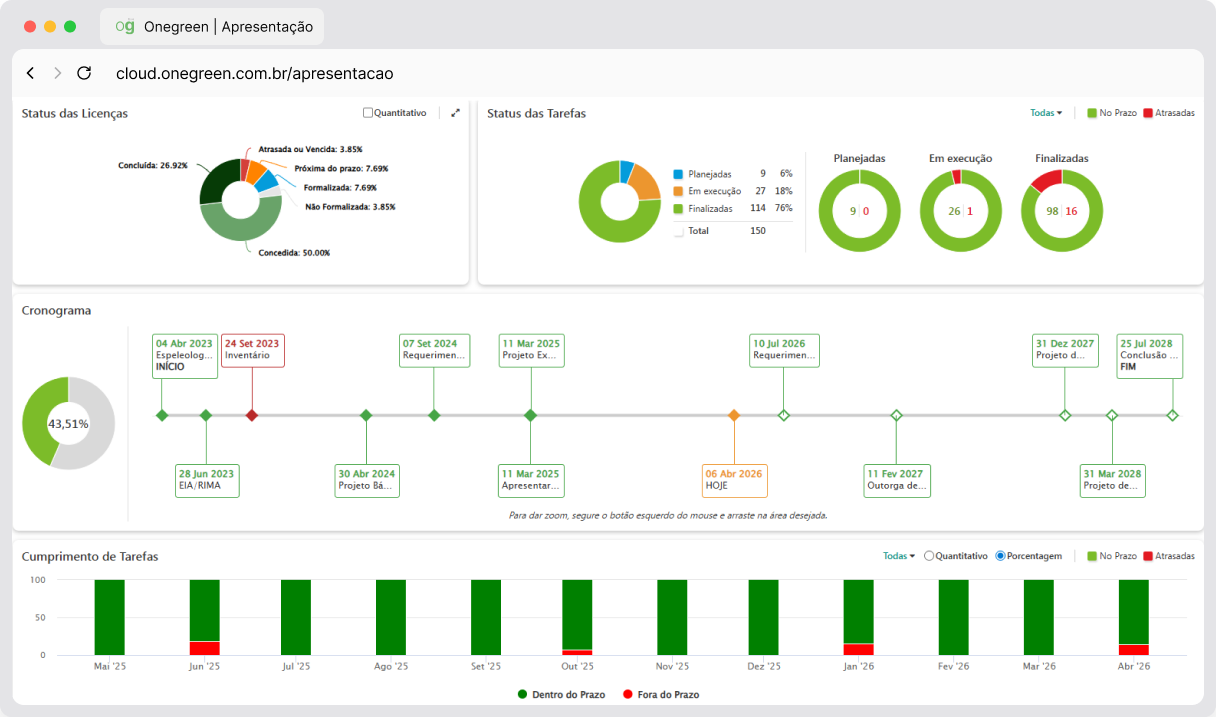Click the address bar URL field

click(x=255, y=73)
